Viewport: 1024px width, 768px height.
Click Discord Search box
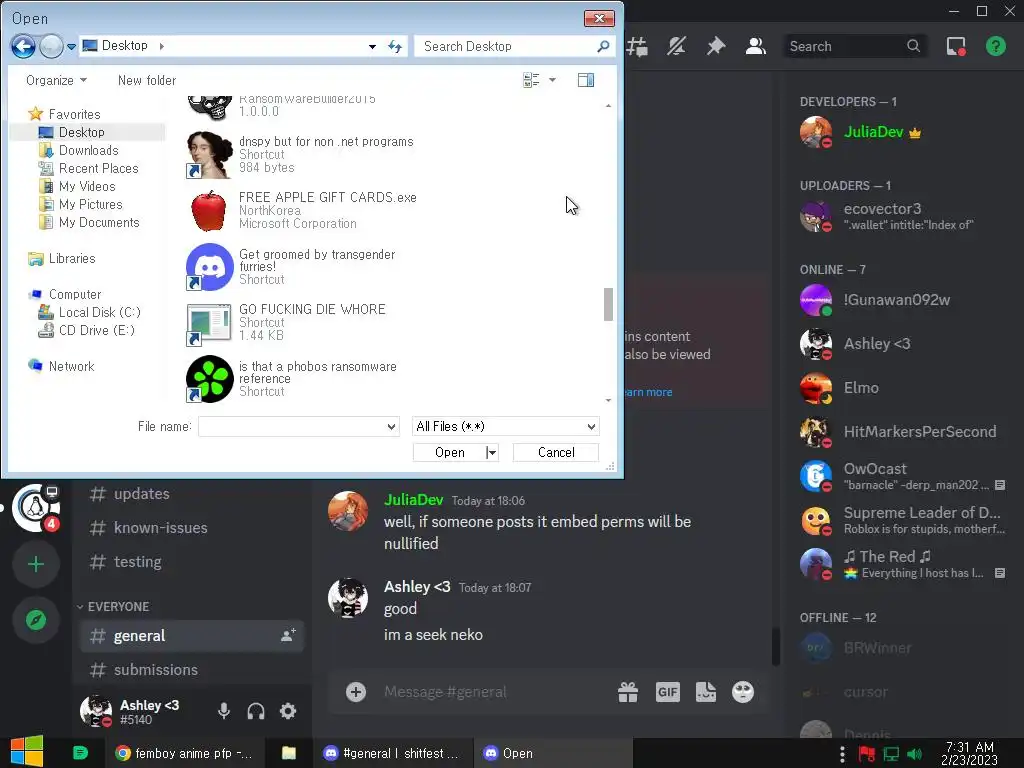(x=855, y=46)
